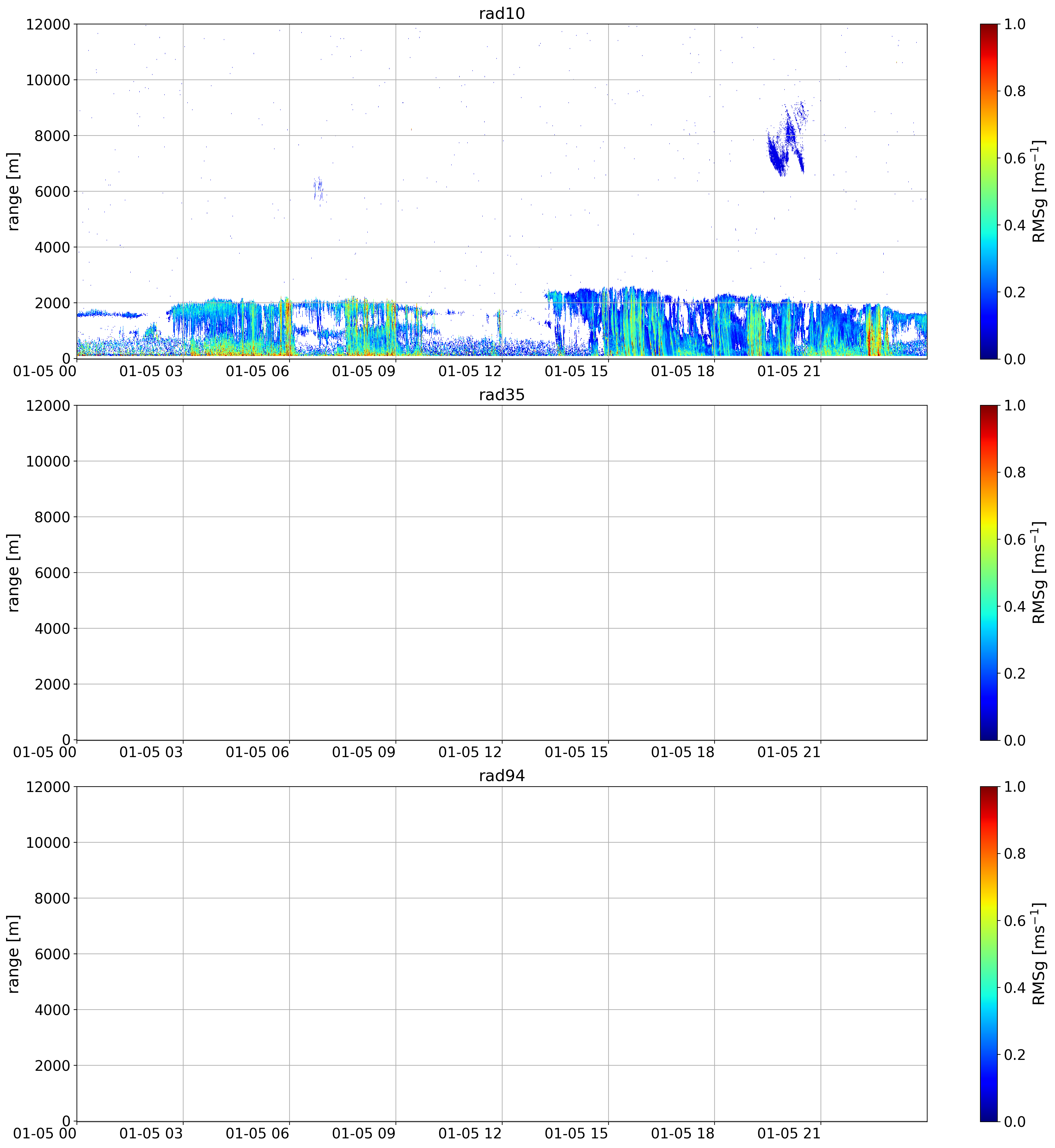1055x1148 pixels.
Task: Click the 0.0 tick on rad10 colorbar
Action: 1015,359
